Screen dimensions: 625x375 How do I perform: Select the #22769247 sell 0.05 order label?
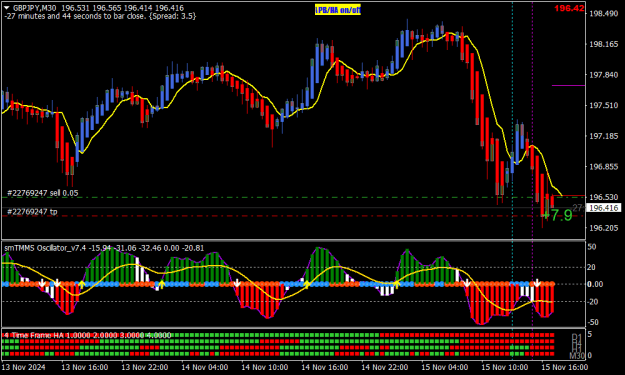[43, 193]
